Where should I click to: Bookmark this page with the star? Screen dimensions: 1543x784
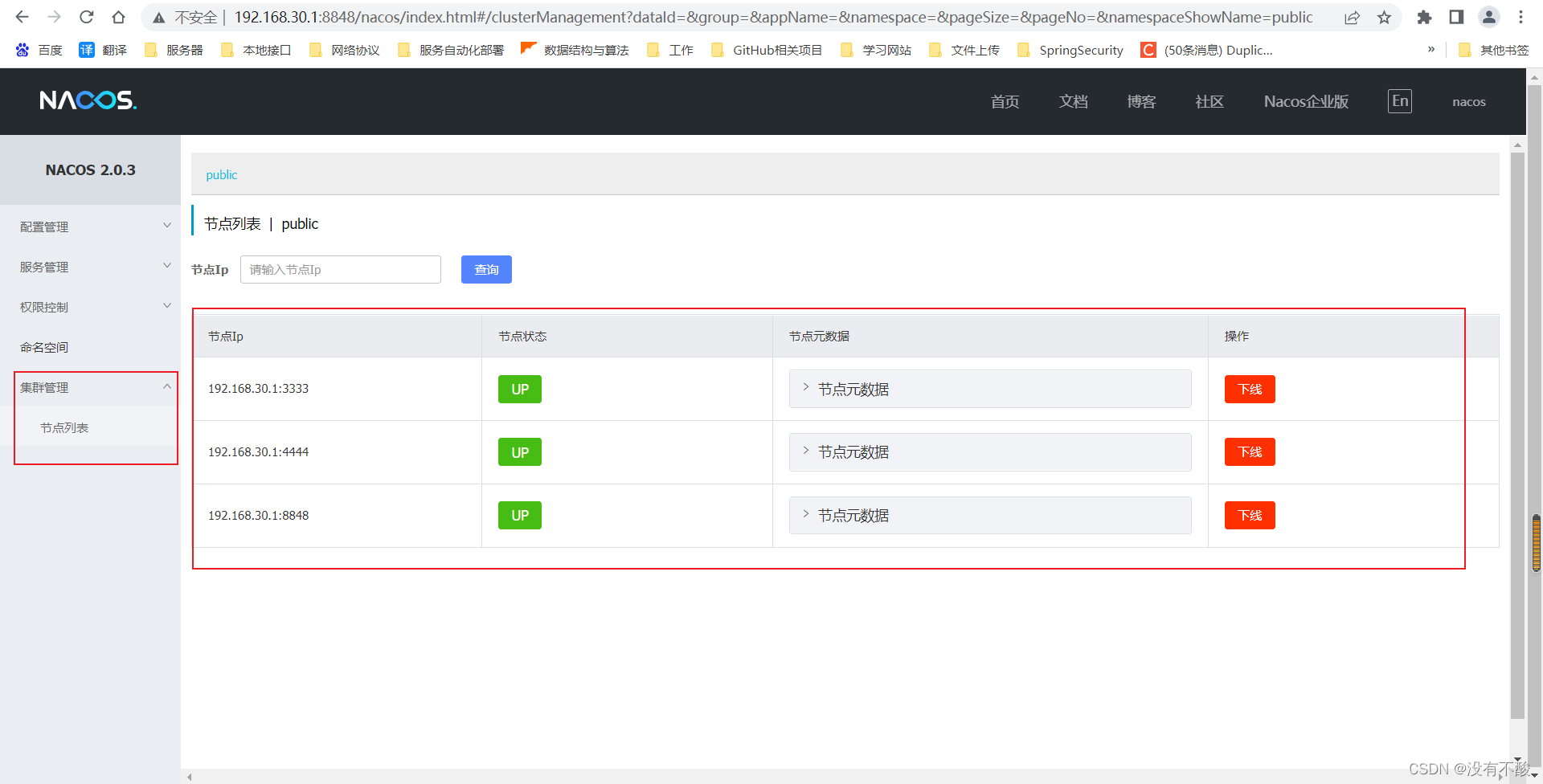pyautogui.click(x=1384, y=18)
